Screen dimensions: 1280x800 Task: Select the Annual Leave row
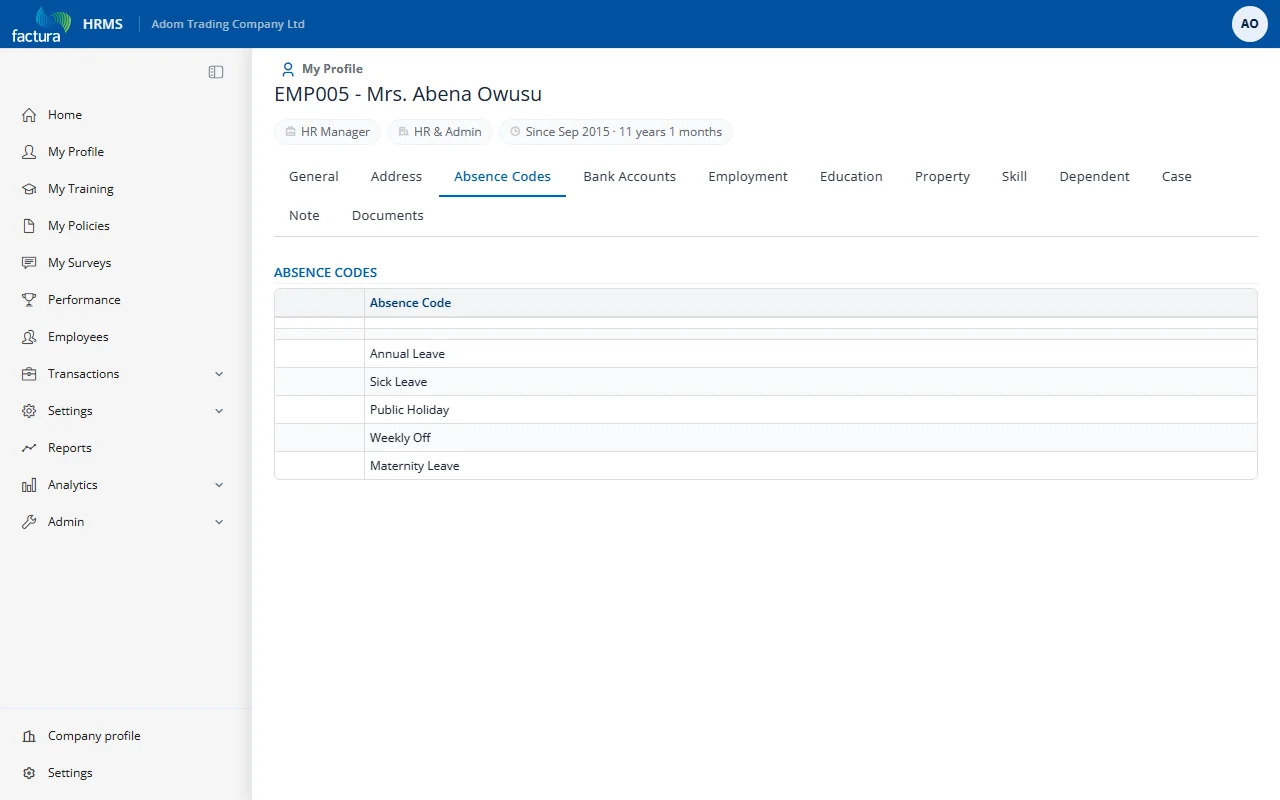766,354
